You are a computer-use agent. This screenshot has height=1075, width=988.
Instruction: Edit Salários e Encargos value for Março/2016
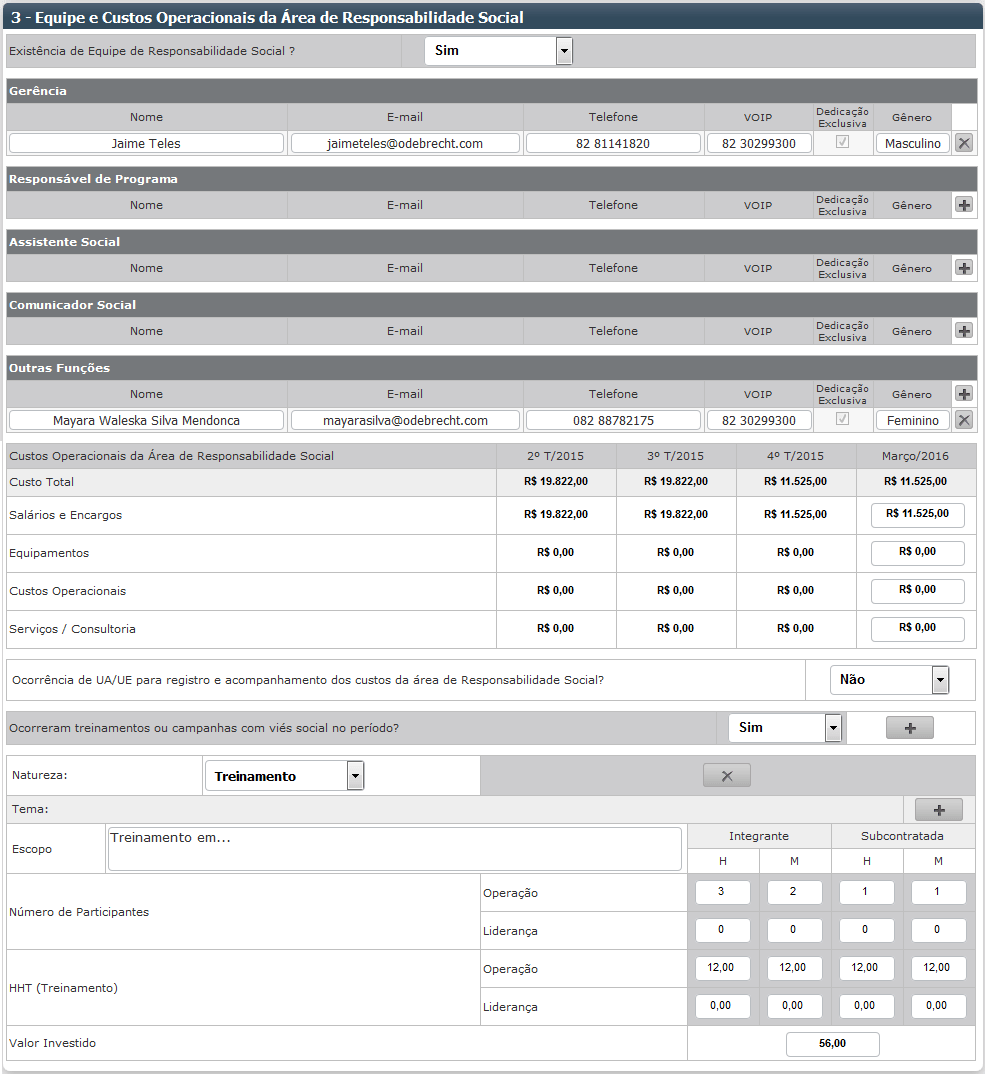tap(917, 515)
